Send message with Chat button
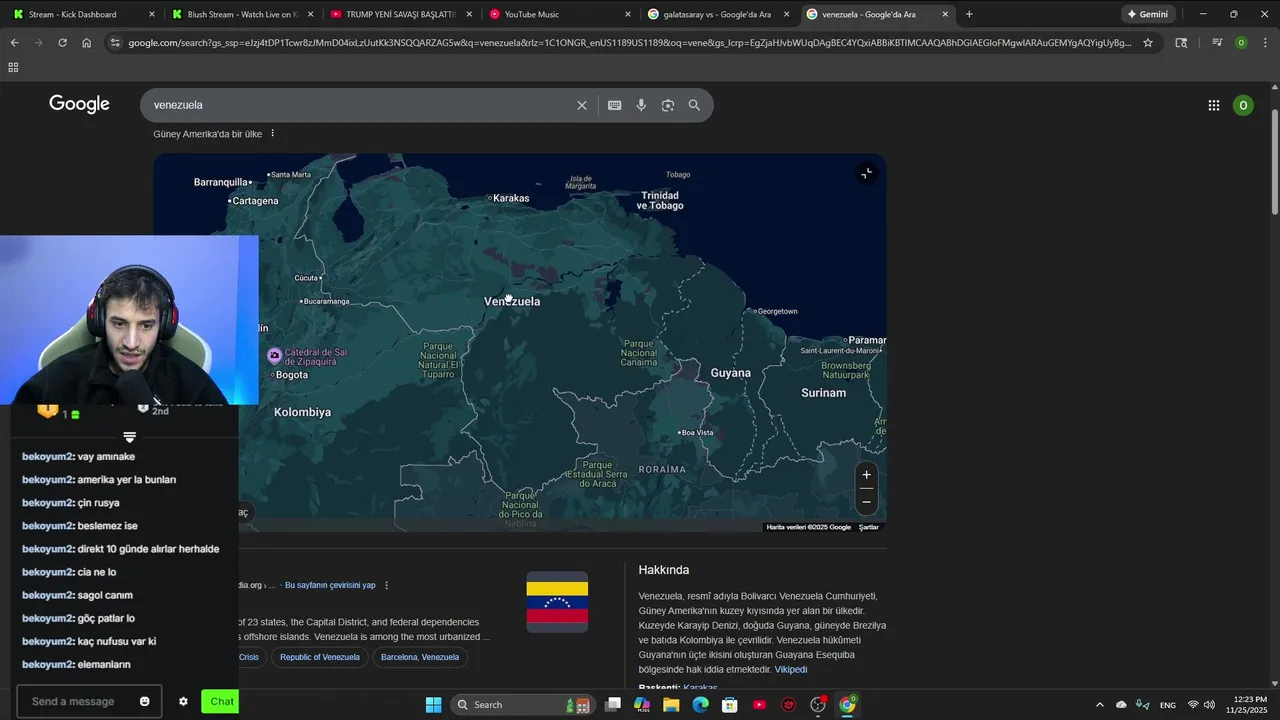The image size is (1280, 720). (219, 701)
